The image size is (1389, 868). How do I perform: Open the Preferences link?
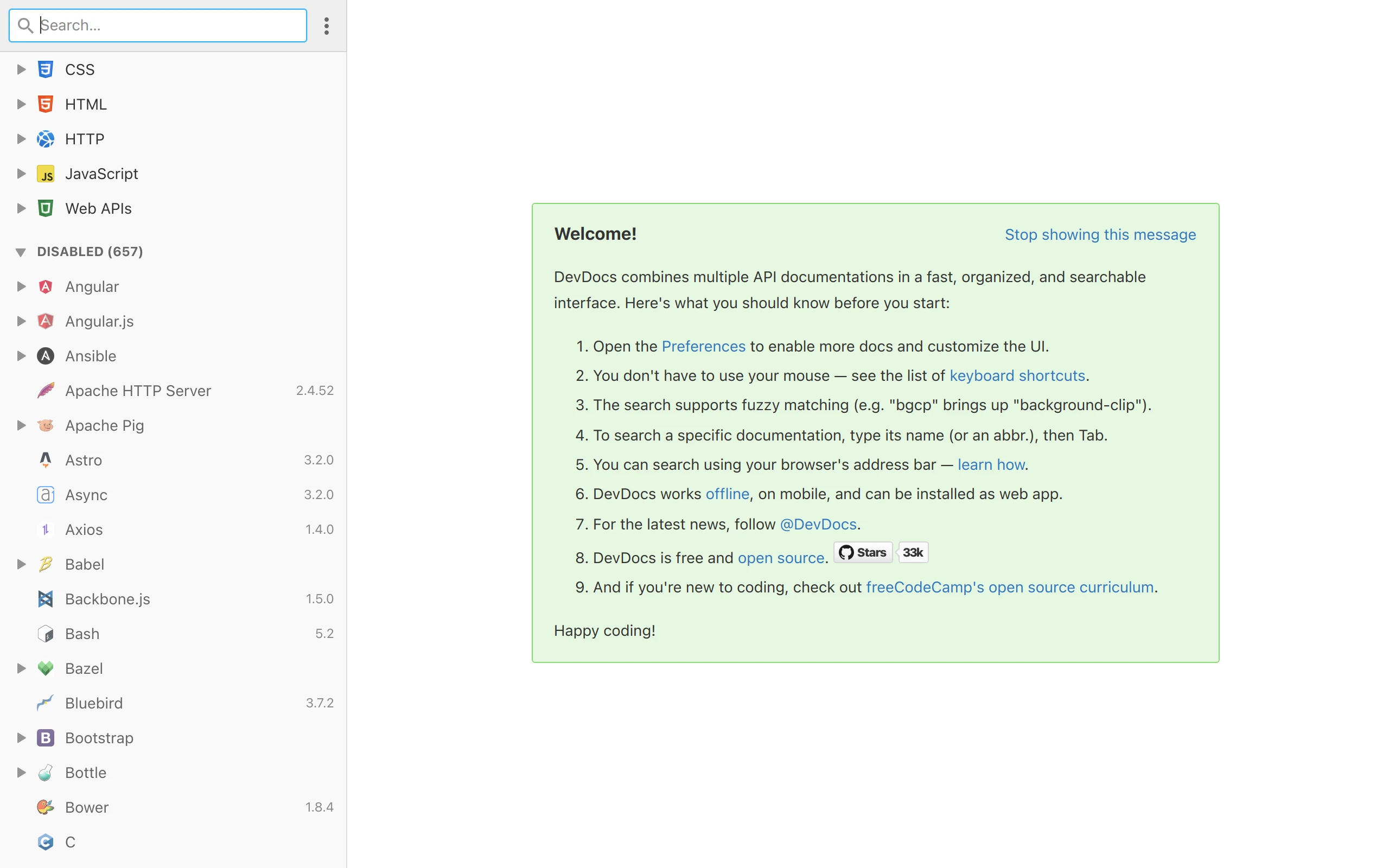703,346
